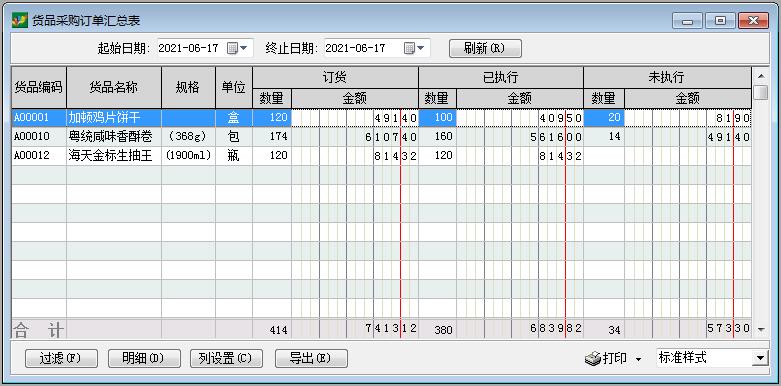This screenshot has height=386, width=781.
Task: Close the 货品采购订单汇总表 window
Action: point(753,20)
